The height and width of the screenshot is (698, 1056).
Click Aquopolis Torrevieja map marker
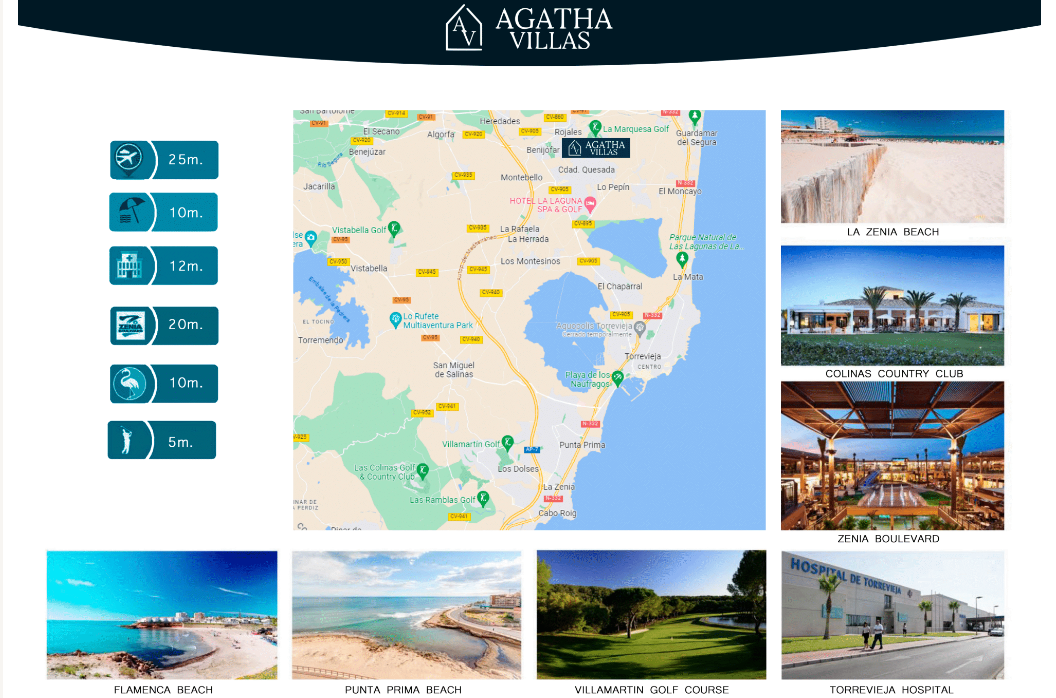[640, 328]
